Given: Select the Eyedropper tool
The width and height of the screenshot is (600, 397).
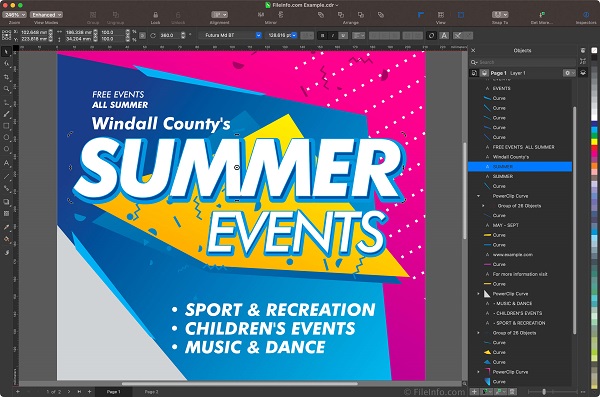Looking at the screenshot, I should tap(6, 227).
